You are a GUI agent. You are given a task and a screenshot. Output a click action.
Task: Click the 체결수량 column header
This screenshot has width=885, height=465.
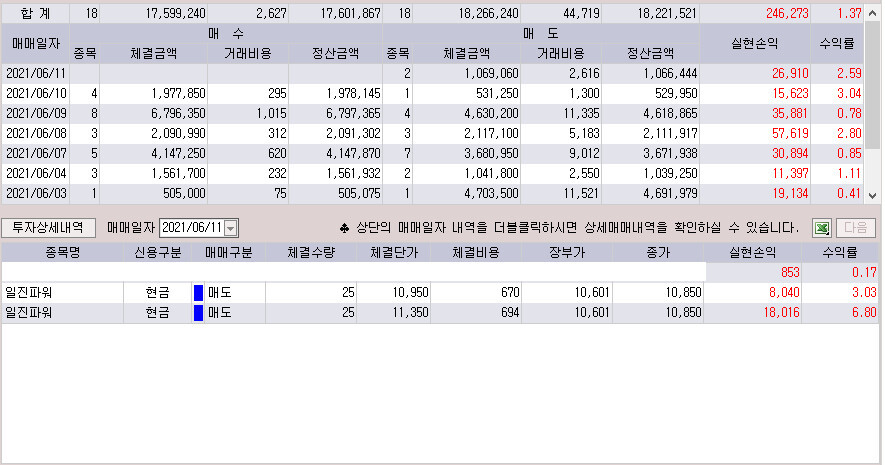coord(311,253)
